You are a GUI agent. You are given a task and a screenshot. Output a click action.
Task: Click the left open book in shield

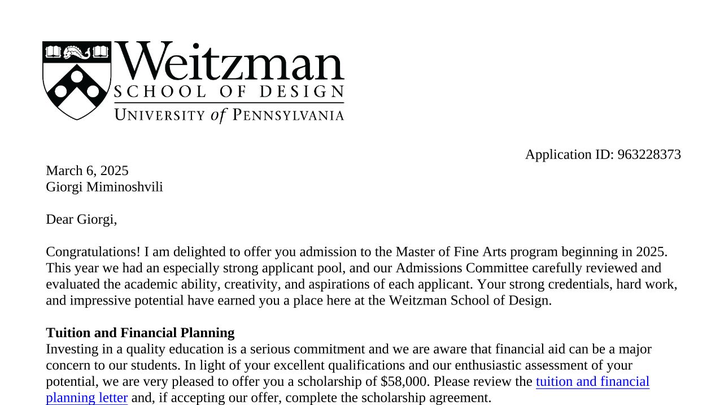[53, 52]
